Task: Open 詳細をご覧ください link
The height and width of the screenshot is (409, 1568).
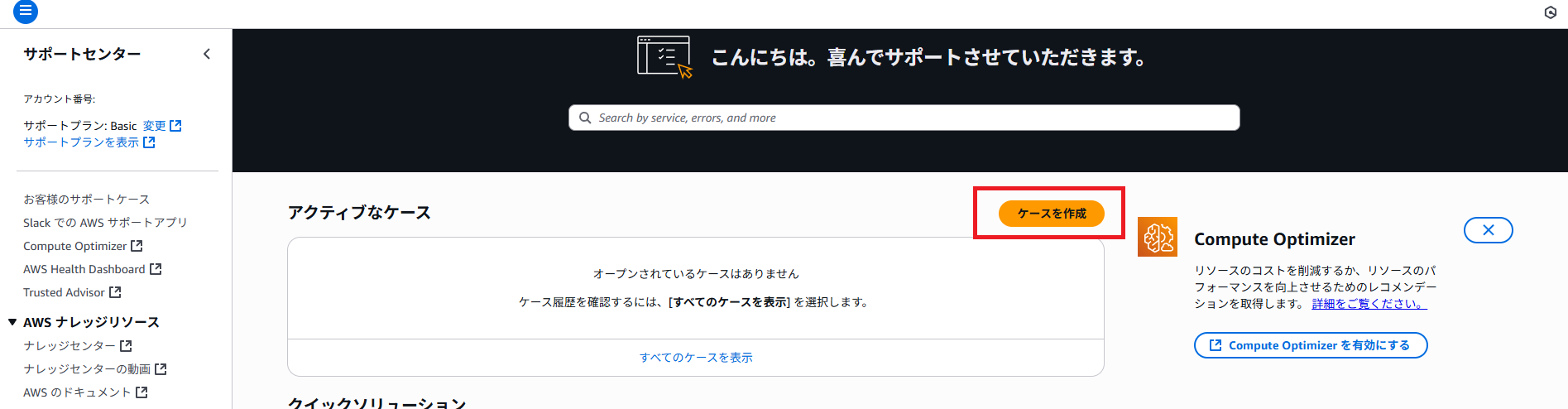Action: point(1369,304)
